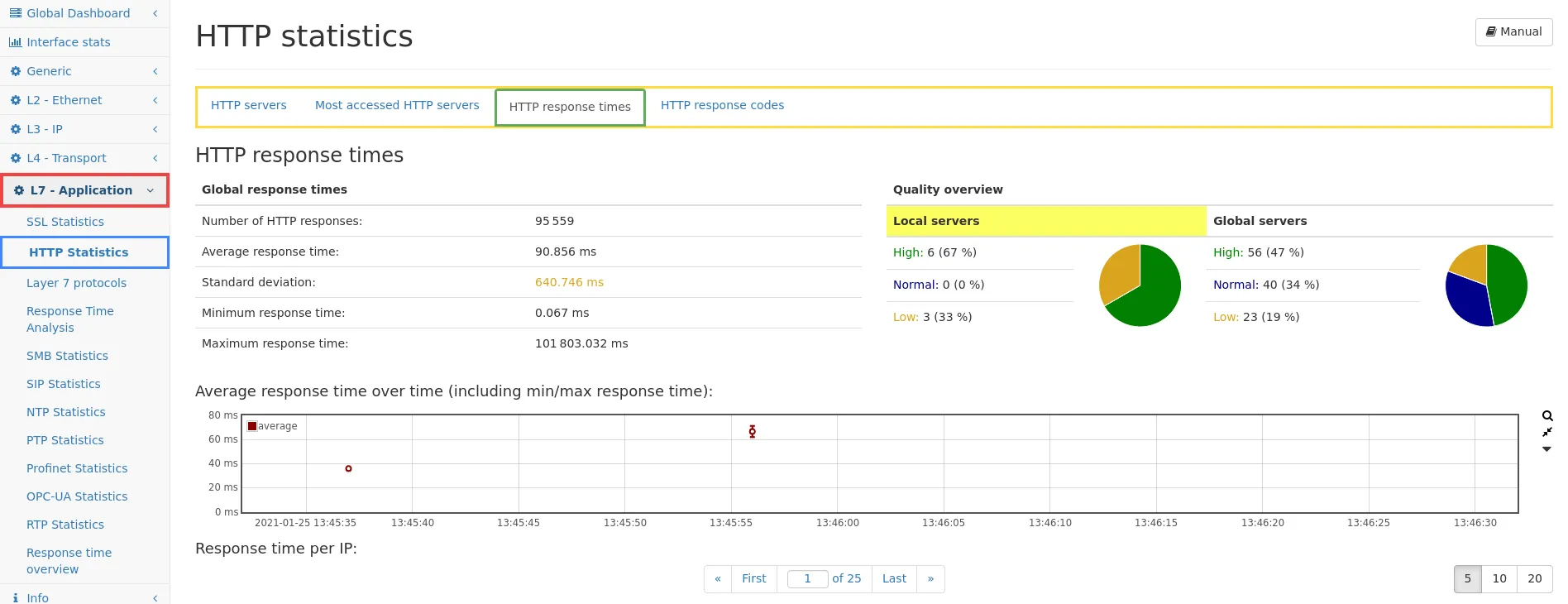The width and height of the screenshot is (1568, 604).
Task: Click the Global Dashboard server icon
Action: (15, 13)
